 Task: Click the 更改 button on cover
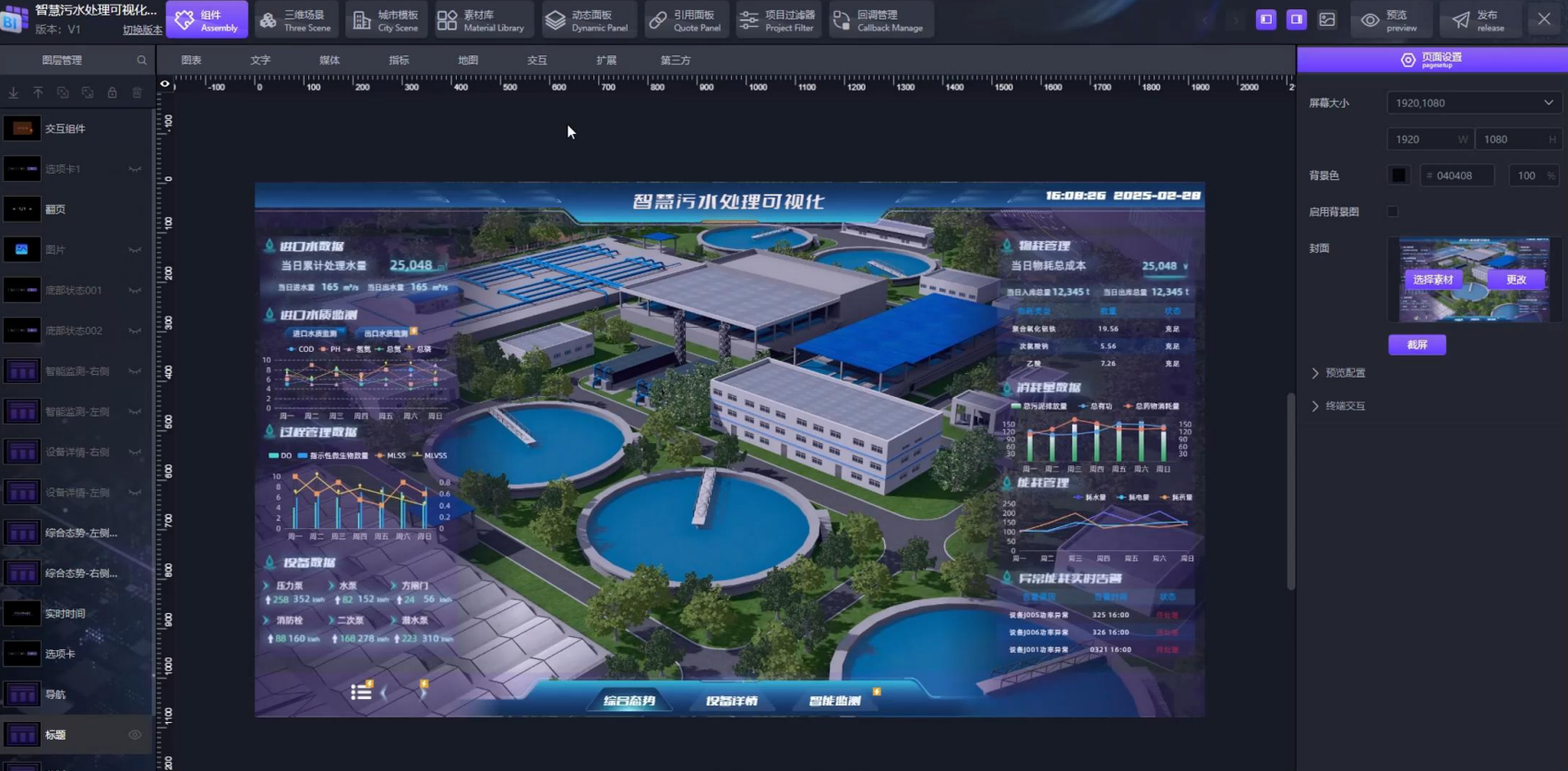tap(1516, 280)
